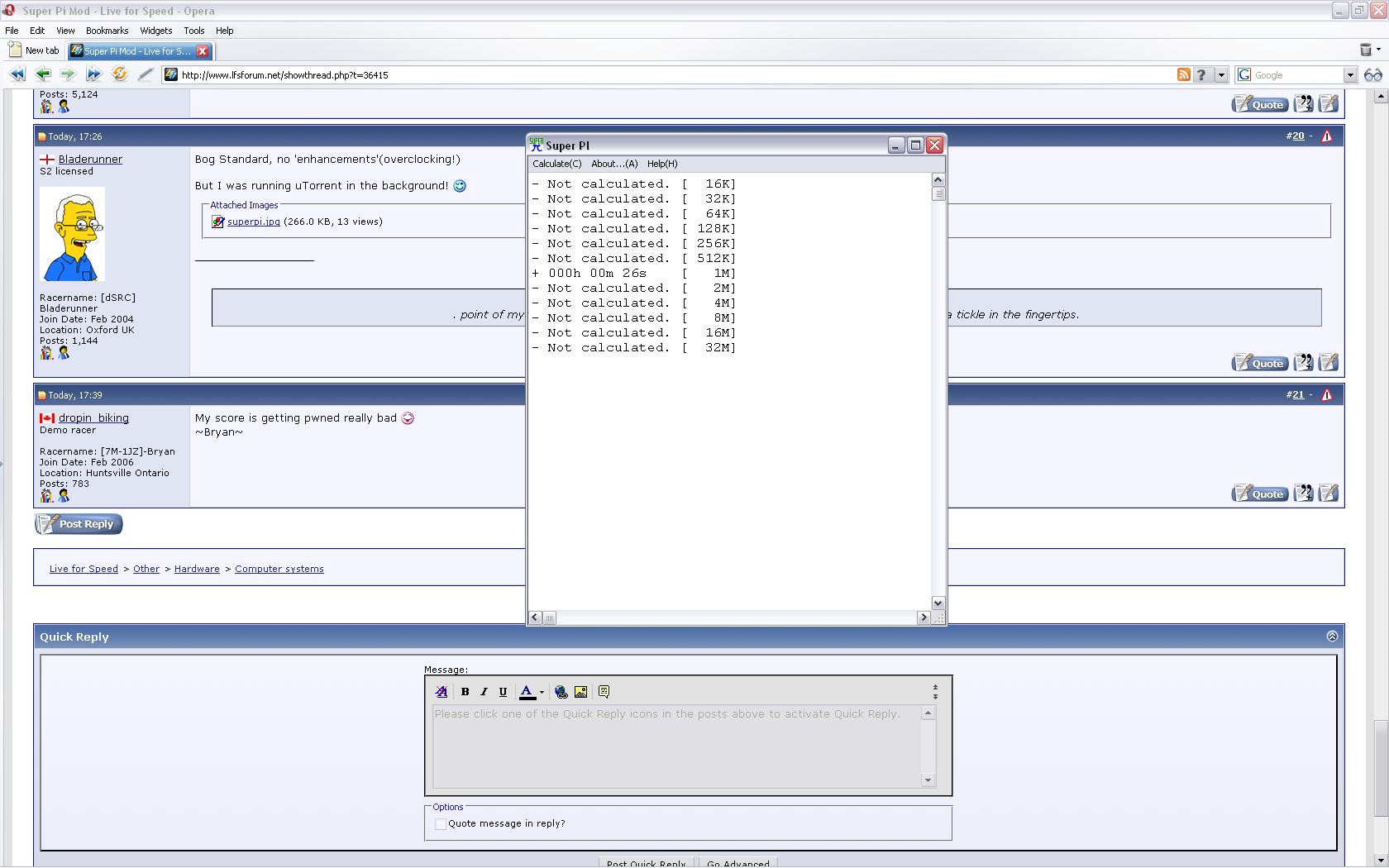Go forward one page in Opera
The image size is (1389, 868).
68,74
